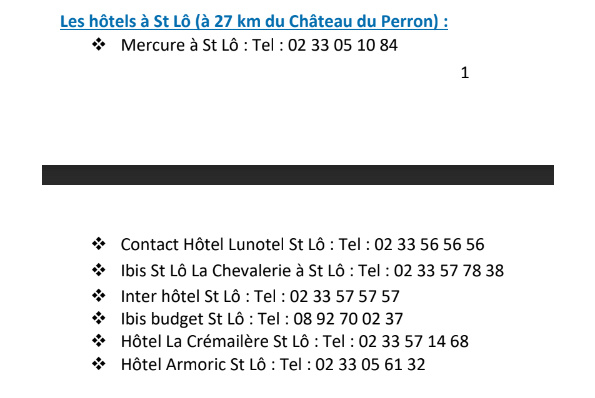Click the Hôtel Armoric number 02 33 05 61 32
Image resolution: width=595 pixels, height=398 pixels.
pos(370,364)
